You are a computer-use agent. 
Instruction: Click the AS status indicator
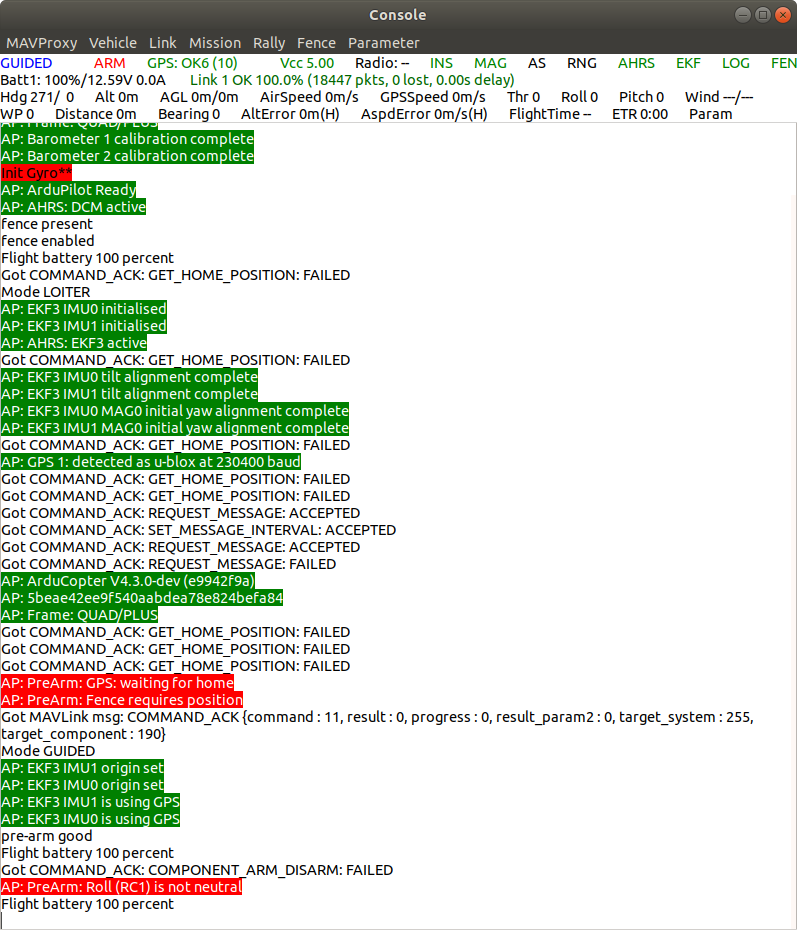pos(537,63)
